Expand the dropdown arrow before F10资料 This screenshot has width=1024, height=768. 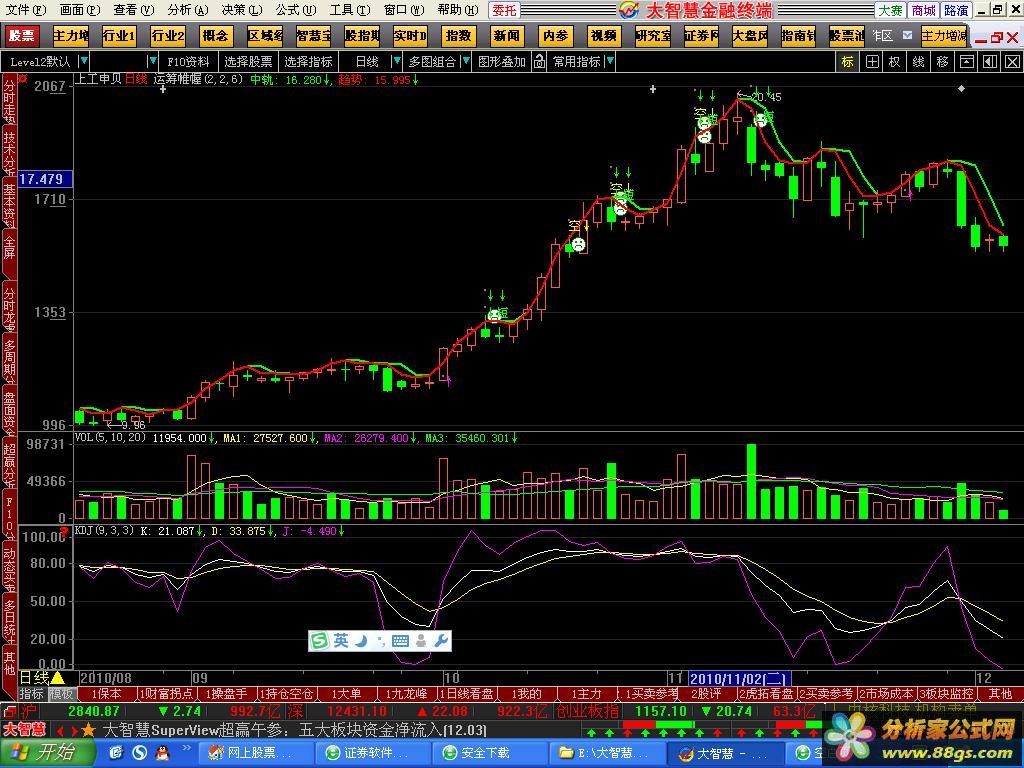click(x=152, y=61)
